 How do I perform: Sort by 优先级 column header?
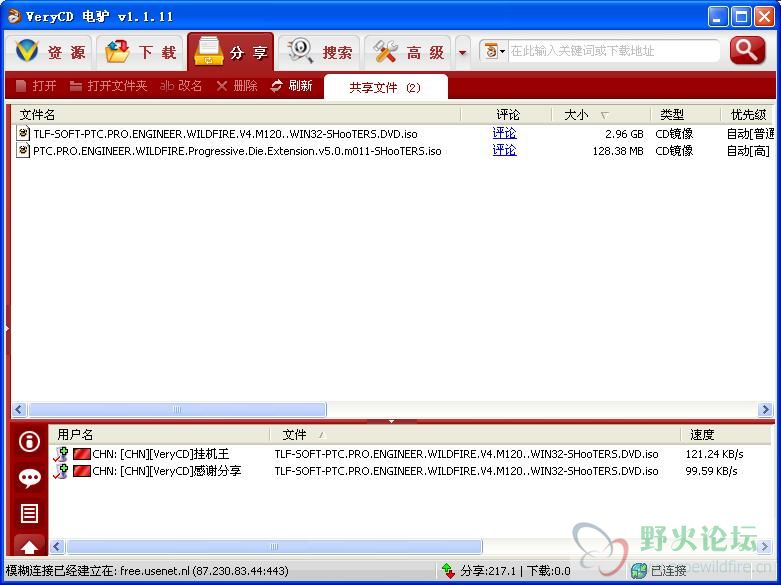pyautogui.click(x=747, y=115)
